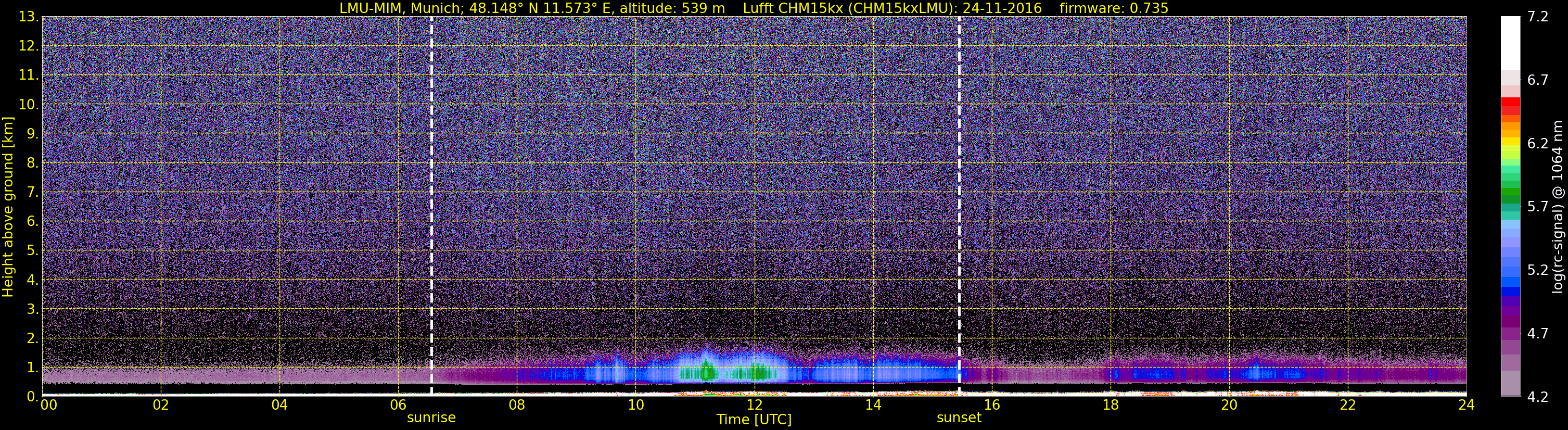
Task: Click the colorbar value 4.2
Action: coord(1538,397)
